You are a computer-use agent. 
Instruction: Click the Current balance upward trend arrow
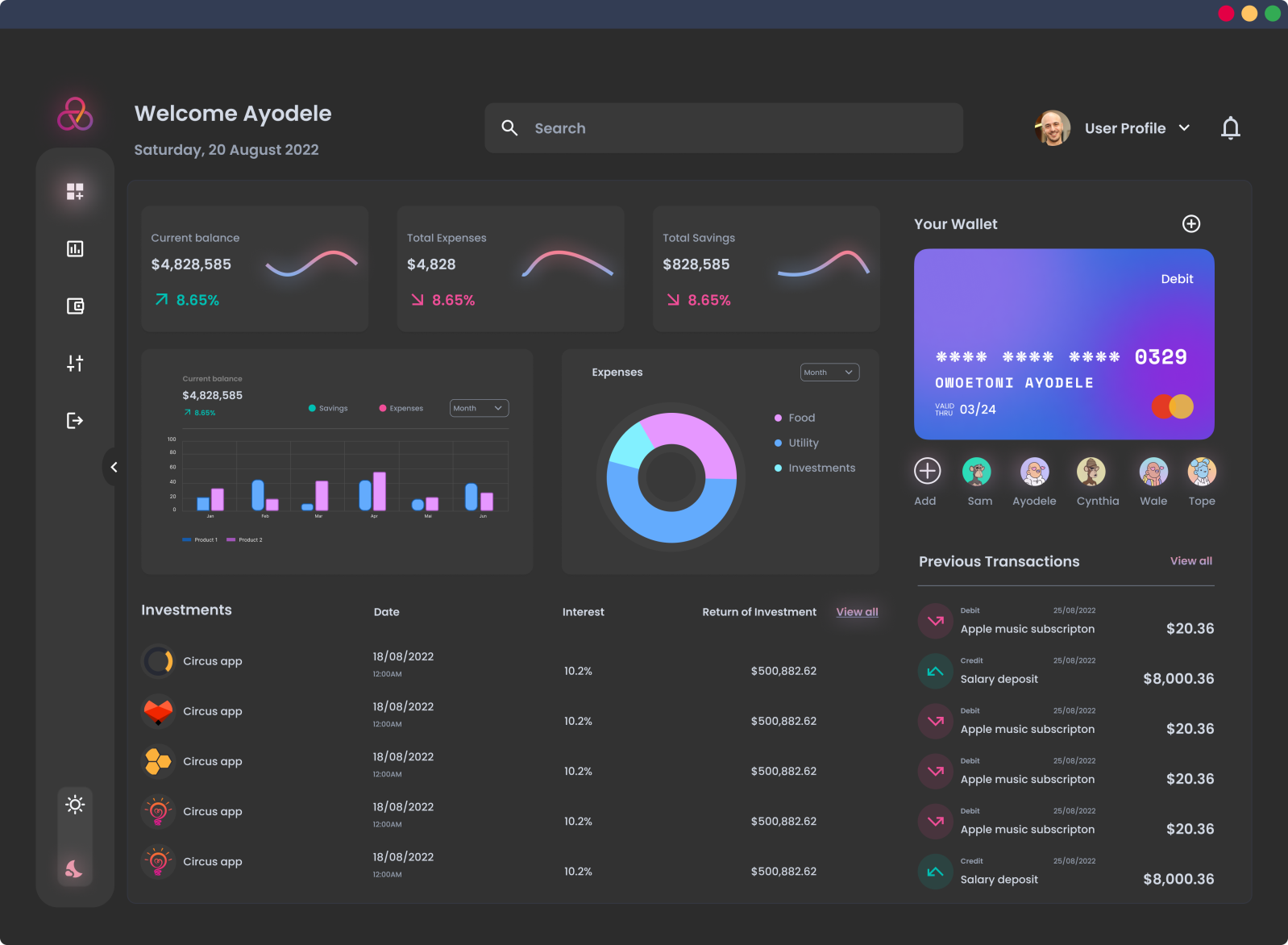pyautogui.click(x=162, y=299)
